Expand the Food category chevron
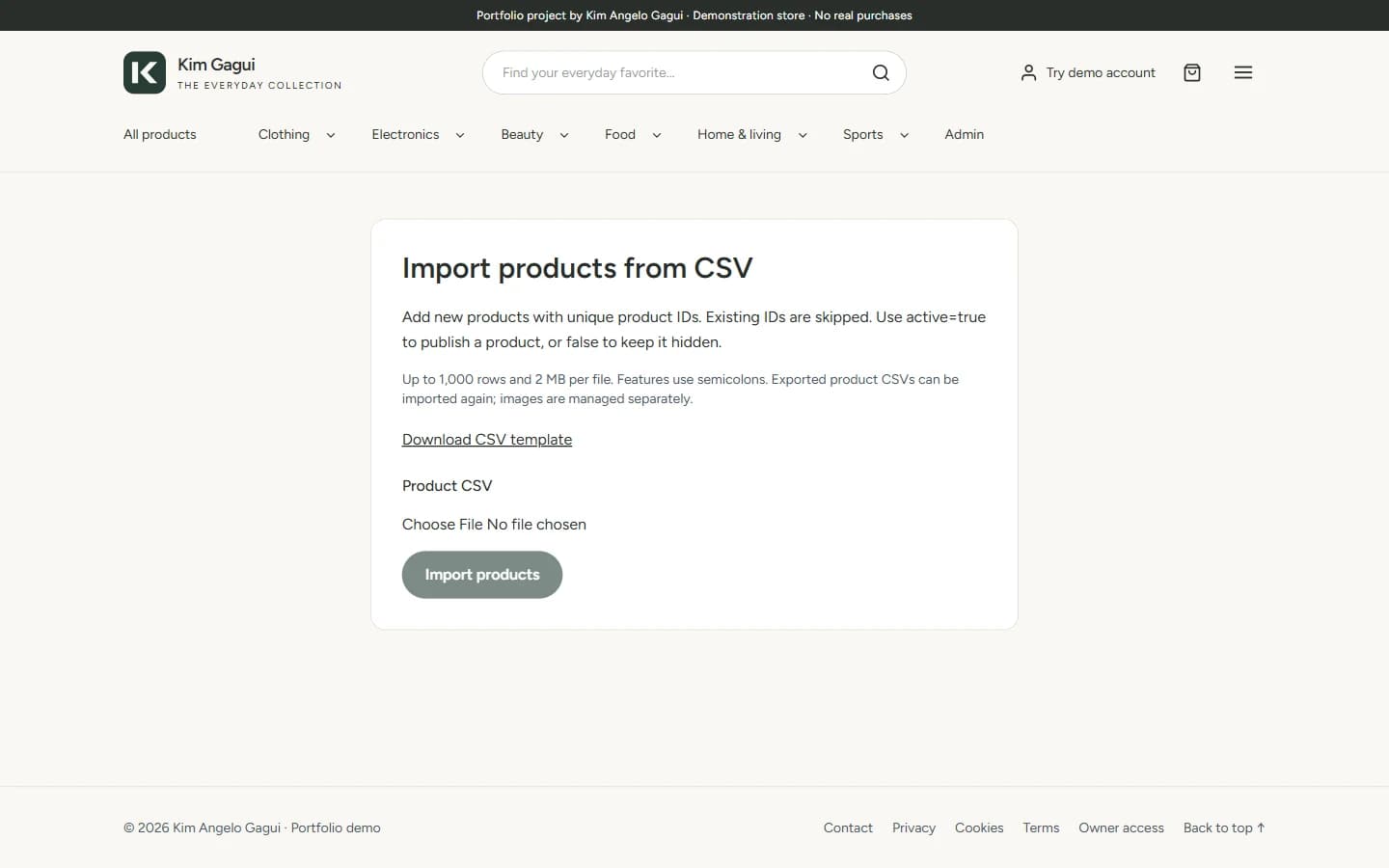The image size is (1389, 868). [657, 135]
